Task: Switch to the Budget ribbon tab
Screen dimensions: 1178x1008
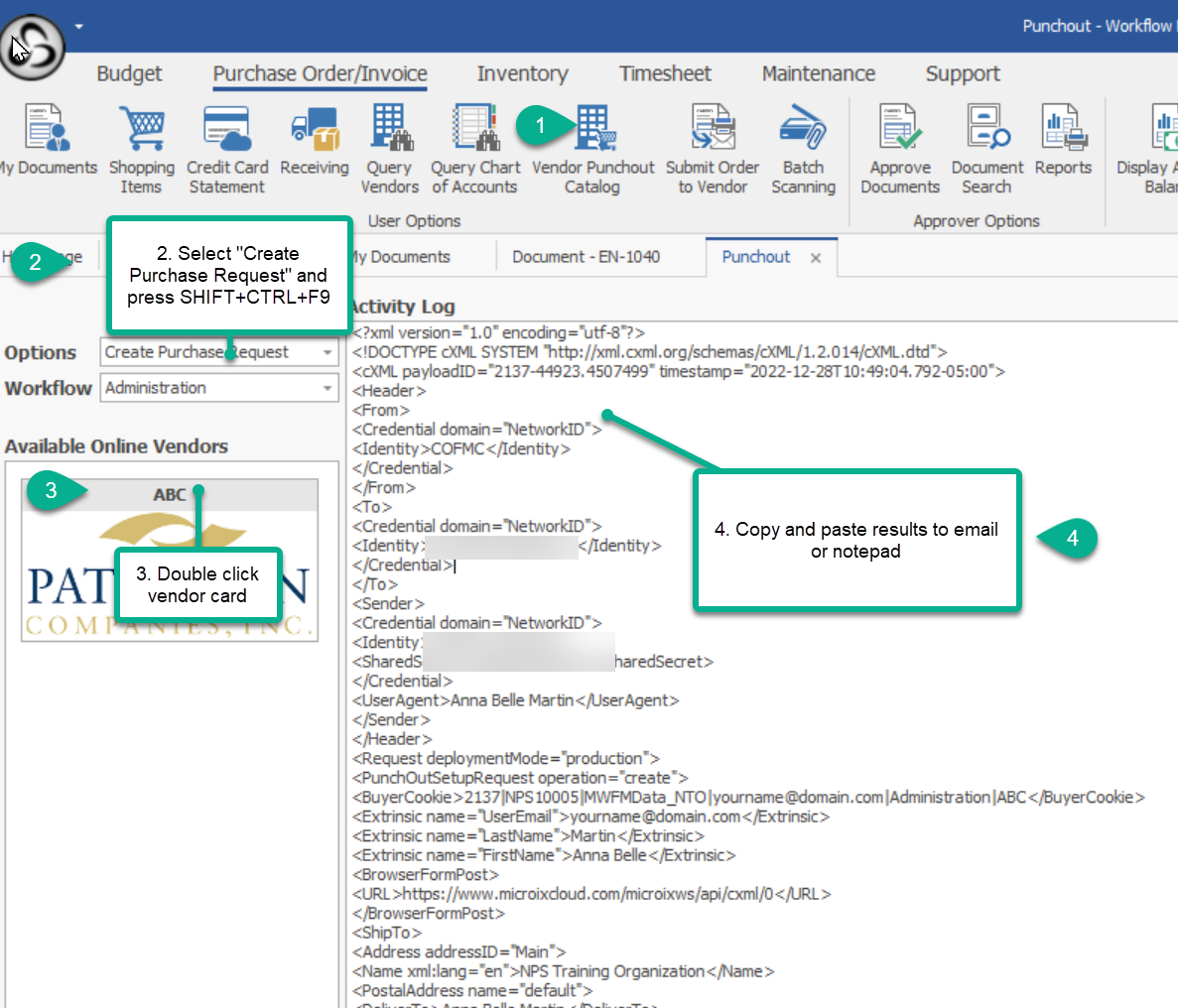Action: (x=129, y=73)
